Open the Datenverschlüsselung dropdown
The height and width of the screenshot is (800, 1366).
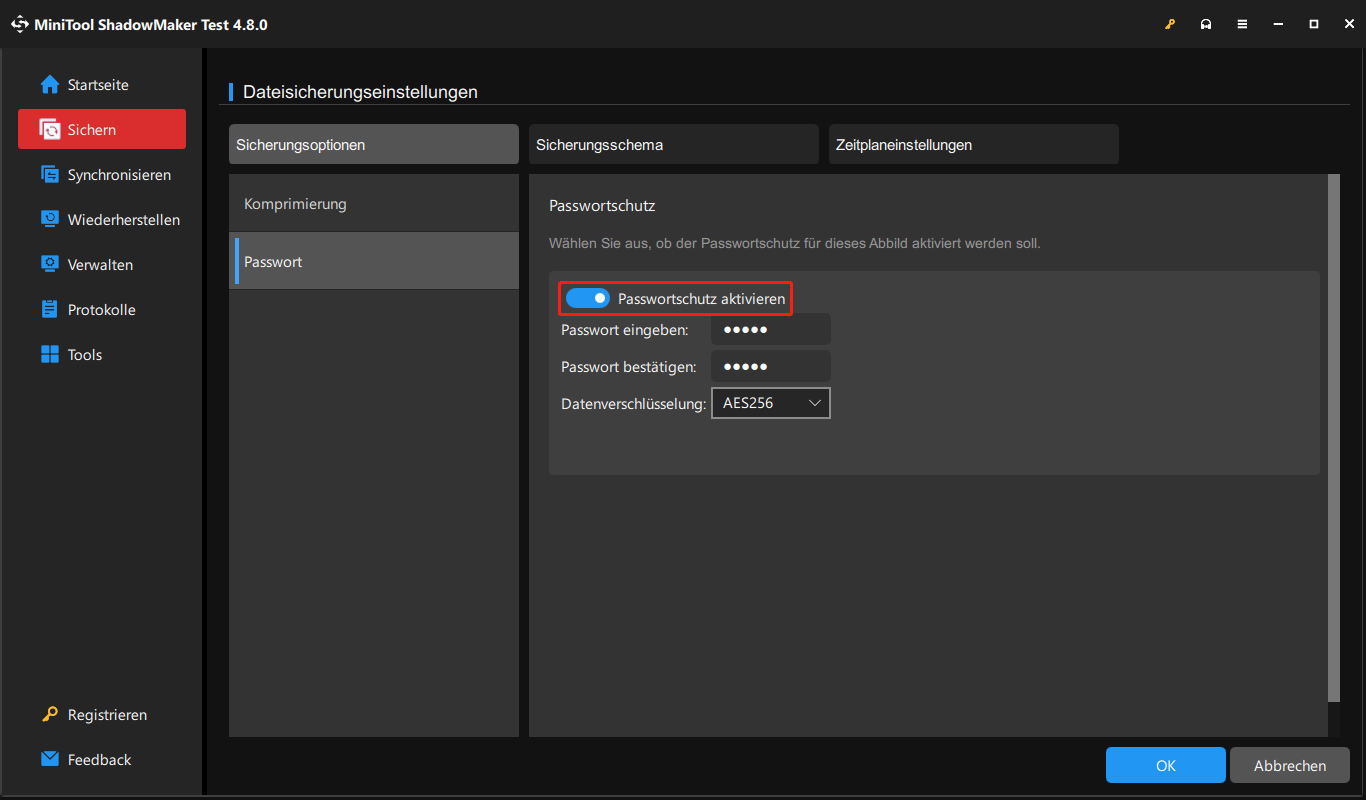[x=770, y=402]
